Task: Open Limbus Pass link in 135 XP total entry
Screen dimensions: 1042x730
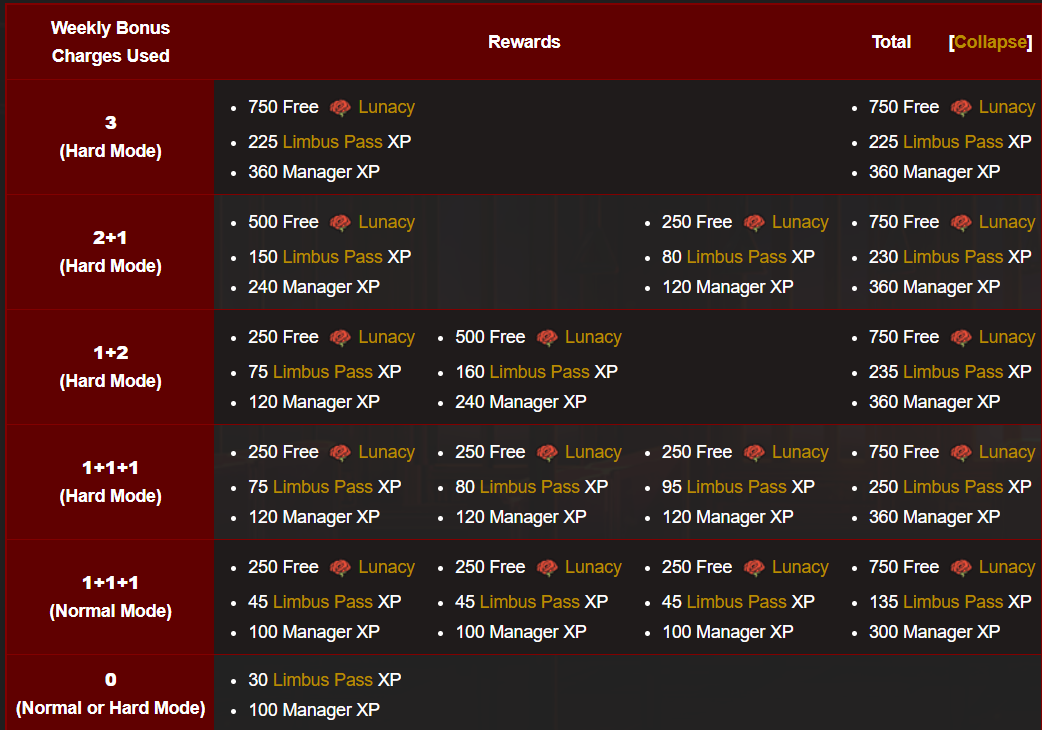Action: click(x=953, y=601)
